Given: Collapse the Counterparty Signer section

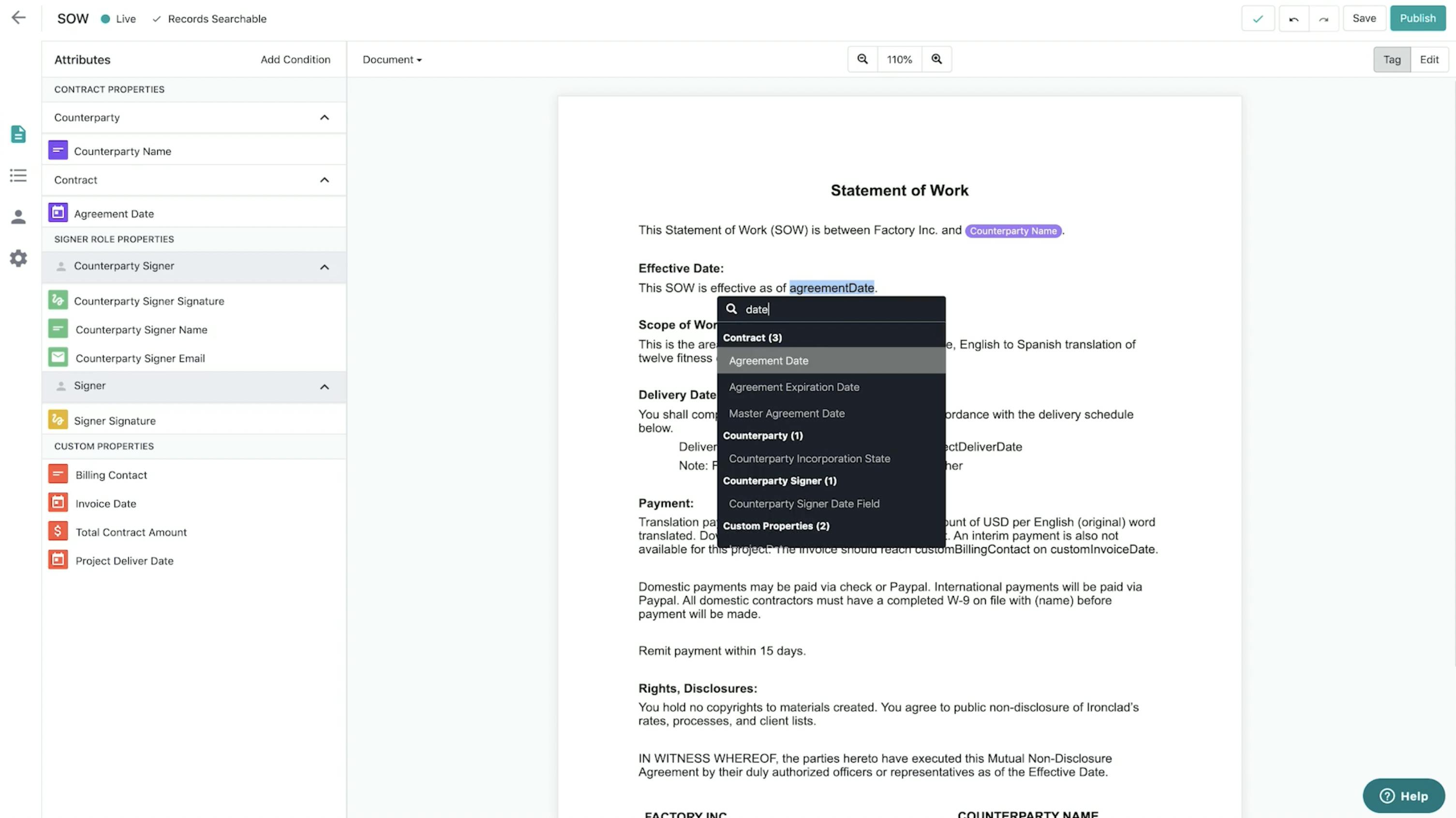Looking at the screenshot, I should tap(325, 267).
